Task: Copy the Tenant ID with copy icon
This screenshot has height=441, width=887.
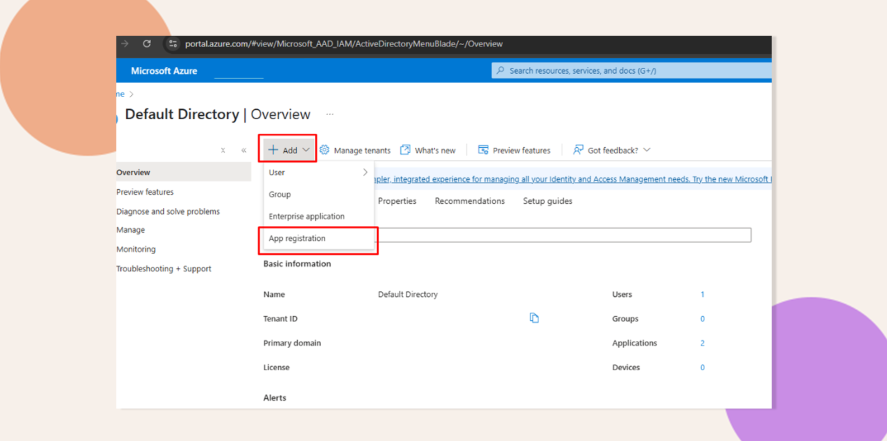Action: click(534, 318)
